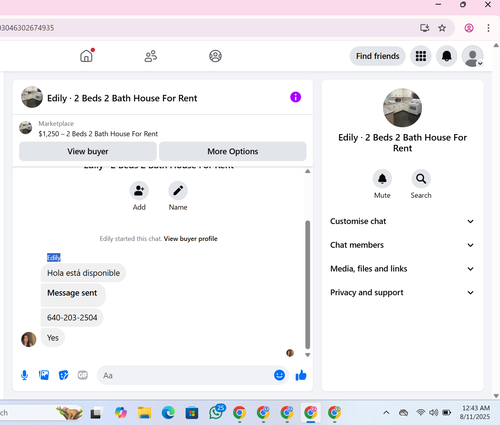The height and width of the screenshot is (425, 500).
Task: Open the emoji smiley picker
Action: (279, 375)
